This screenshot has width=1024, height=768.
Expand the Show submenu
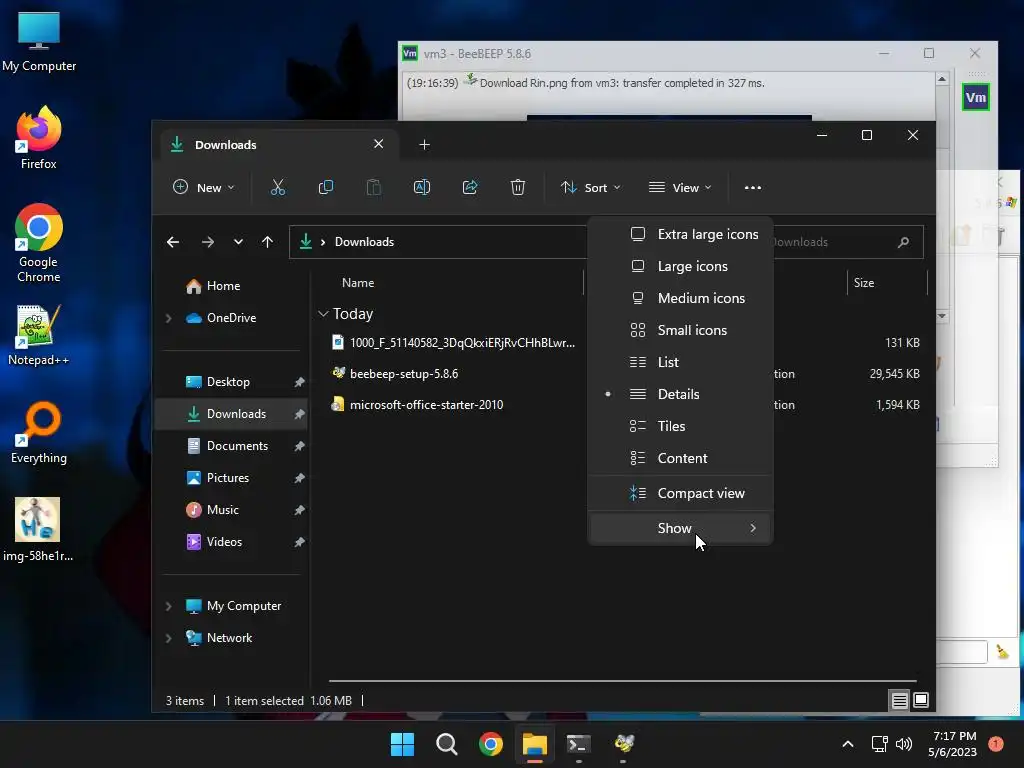[x=681, y=528]
